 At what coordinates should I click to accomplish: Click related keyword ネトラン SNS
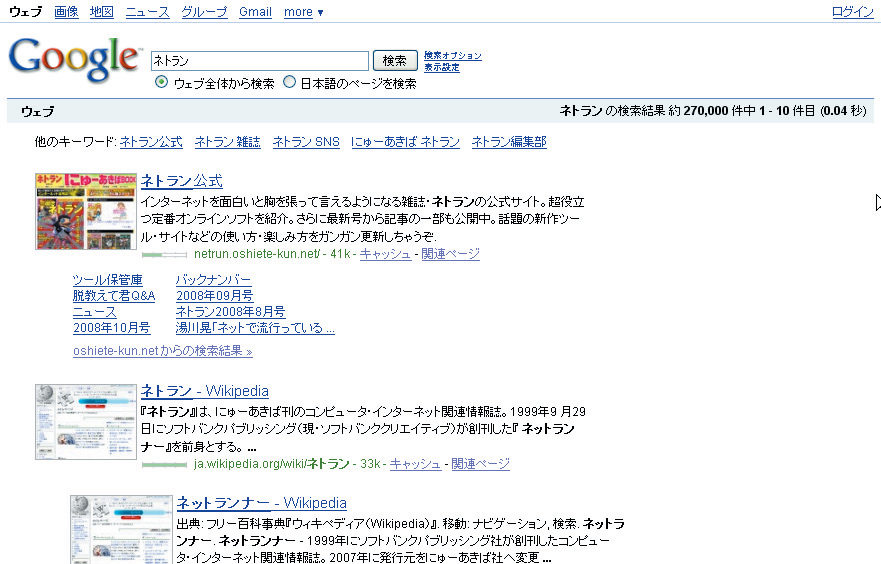pyautogui.click(x=306, y=142)
